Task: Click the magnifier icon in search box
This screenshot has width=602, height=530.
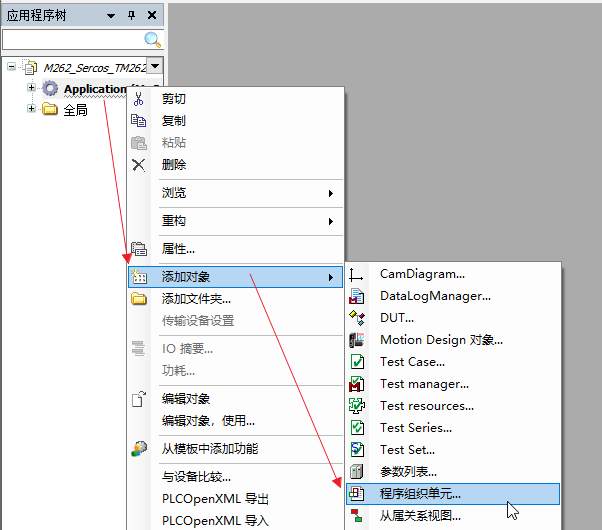Action: coord(153,40)
